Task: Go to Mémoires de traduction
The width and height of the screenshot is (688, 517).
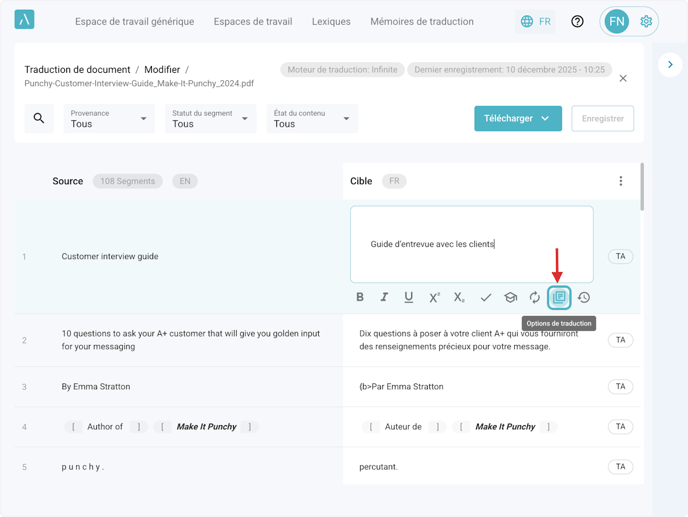Action: pos(422,21)
